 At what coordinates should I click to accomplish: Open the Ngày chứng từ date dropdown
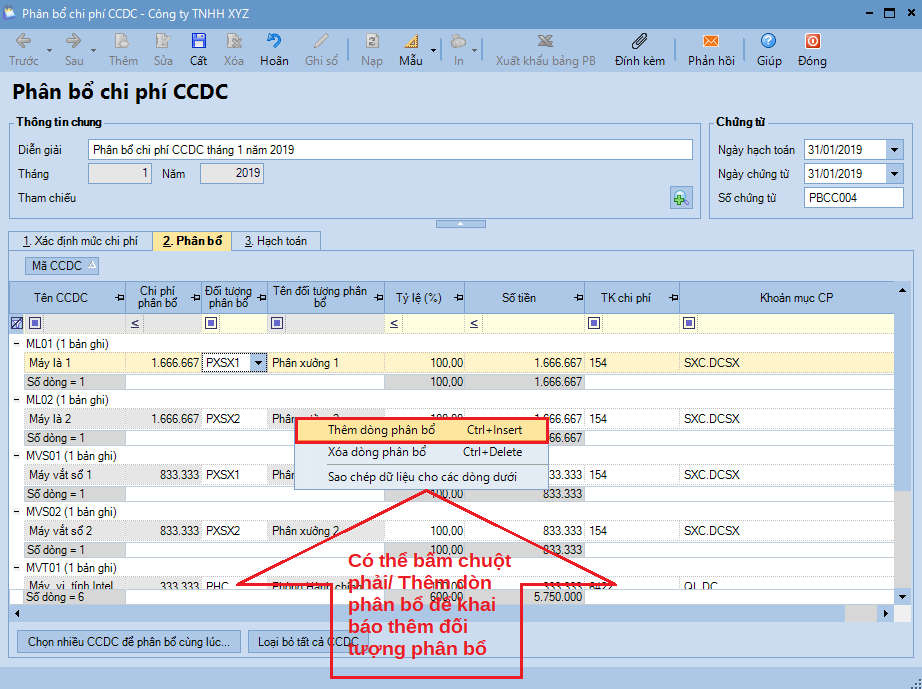click(x=894, y=174)
